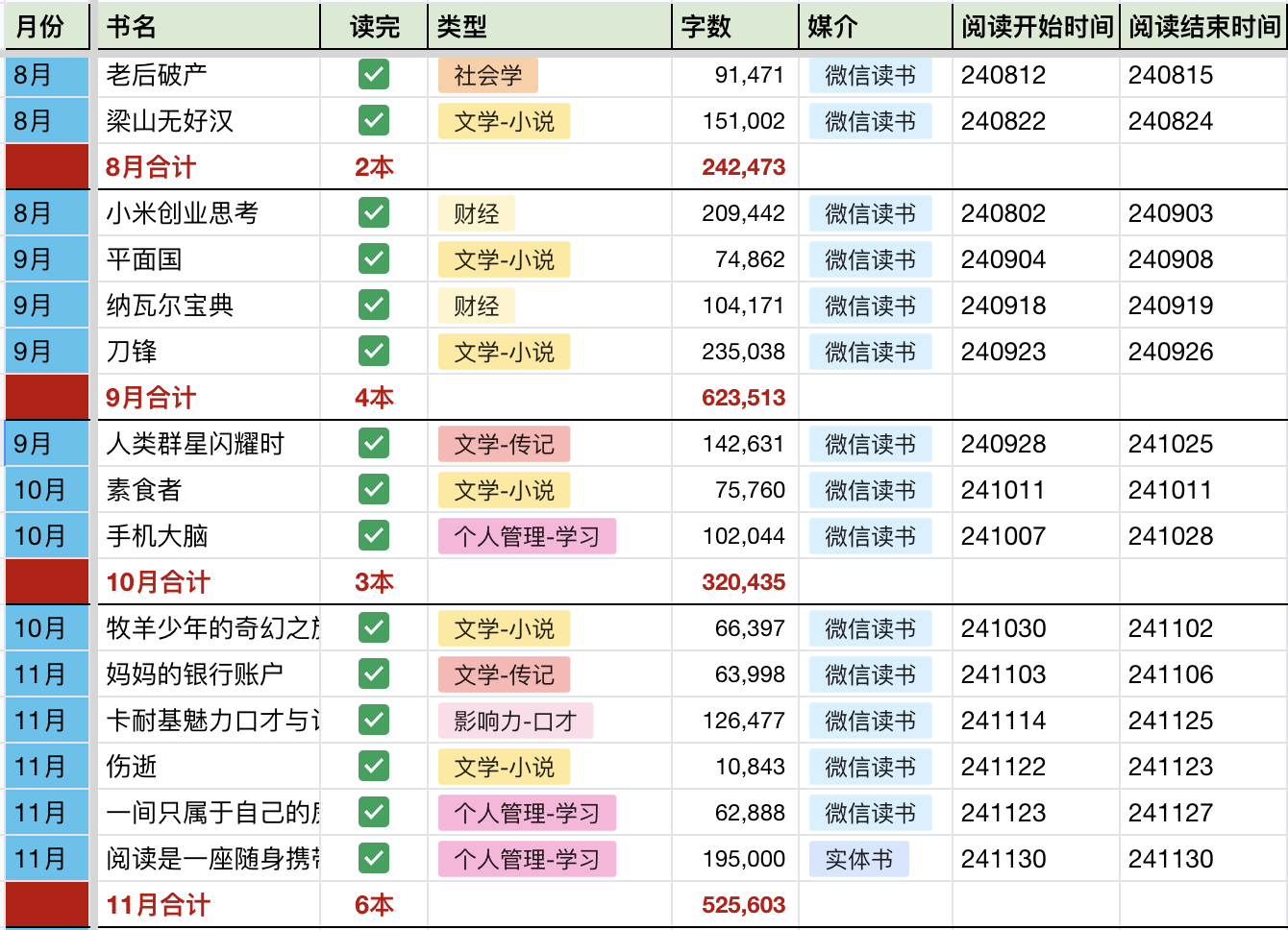
Task: Select the 字数 column header
Action: click(734, 27)
